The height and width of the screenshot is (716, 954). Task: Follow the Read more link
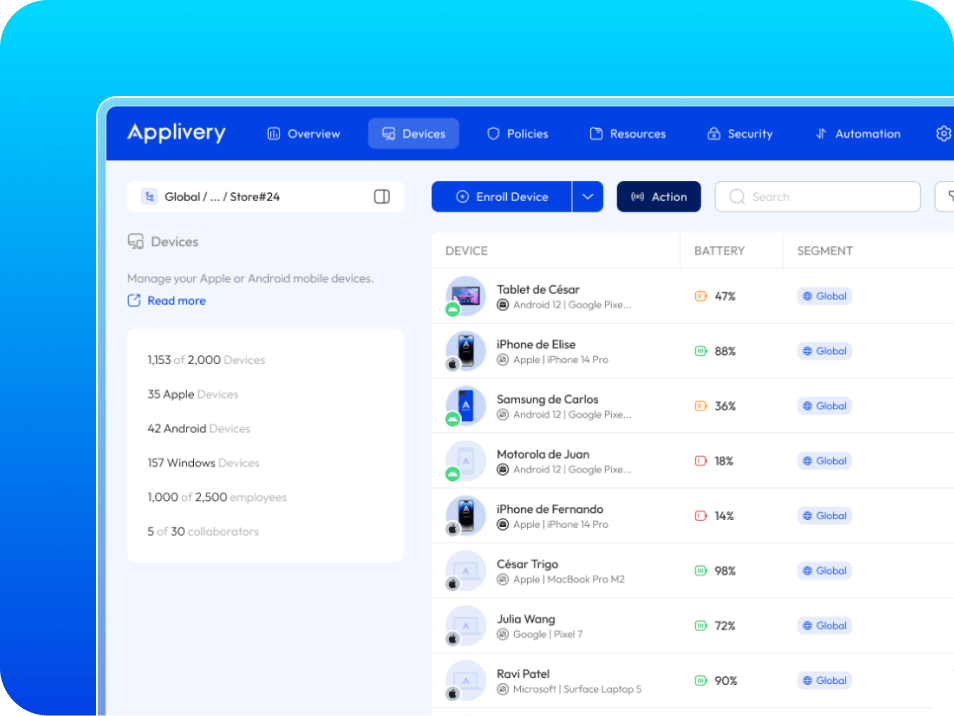(x=176, y=301)
